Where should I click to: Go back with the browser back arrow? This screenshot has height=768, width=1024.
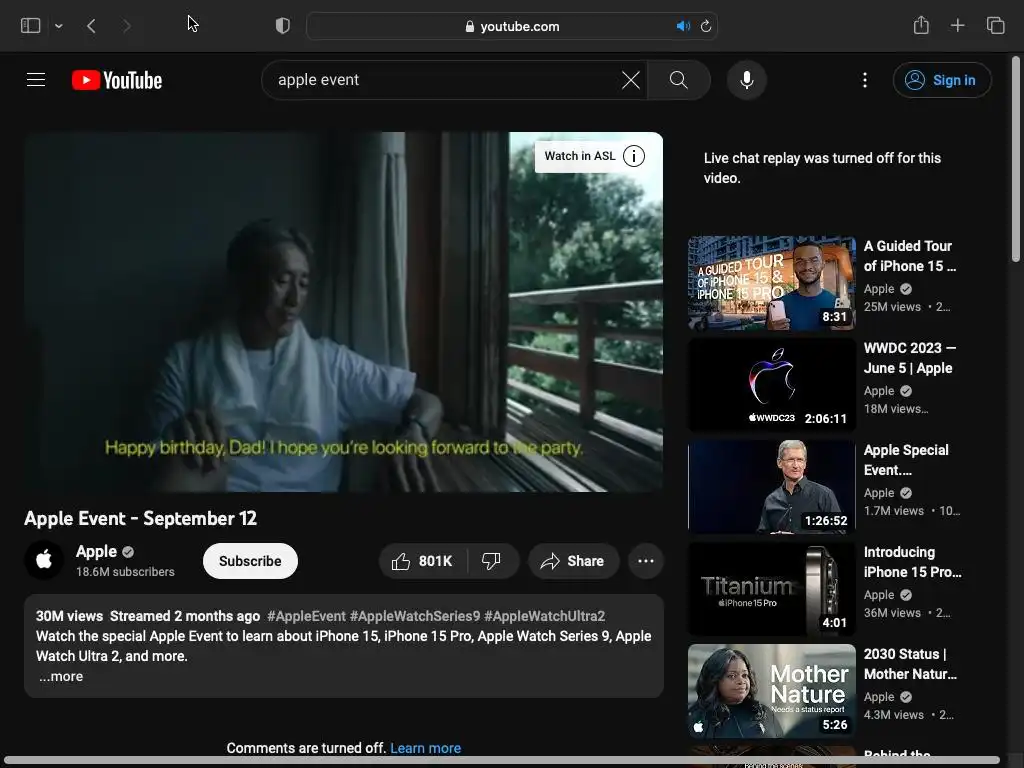(x=91, y=26)
